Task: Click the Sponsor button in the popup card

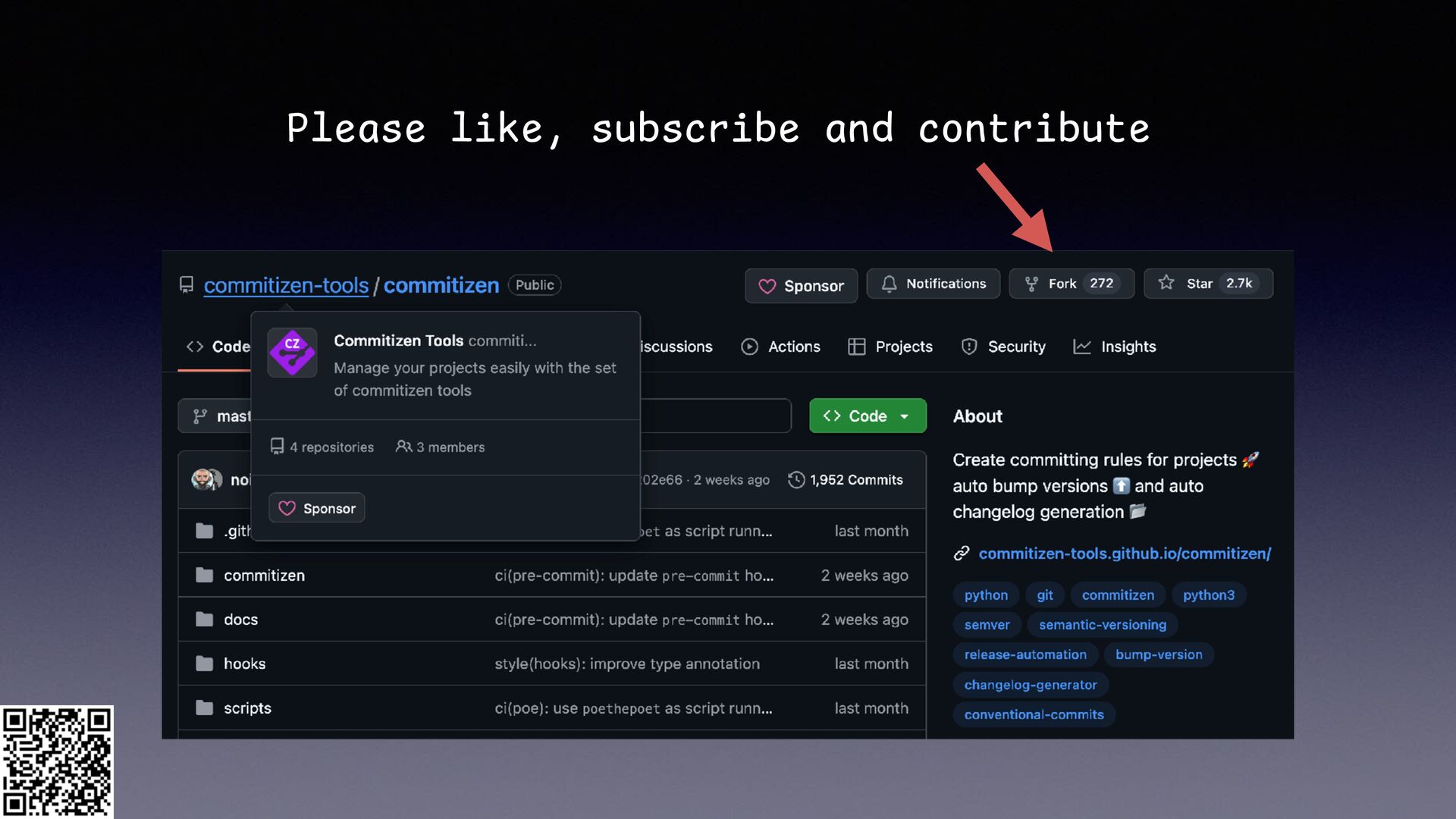Action: 317,508
